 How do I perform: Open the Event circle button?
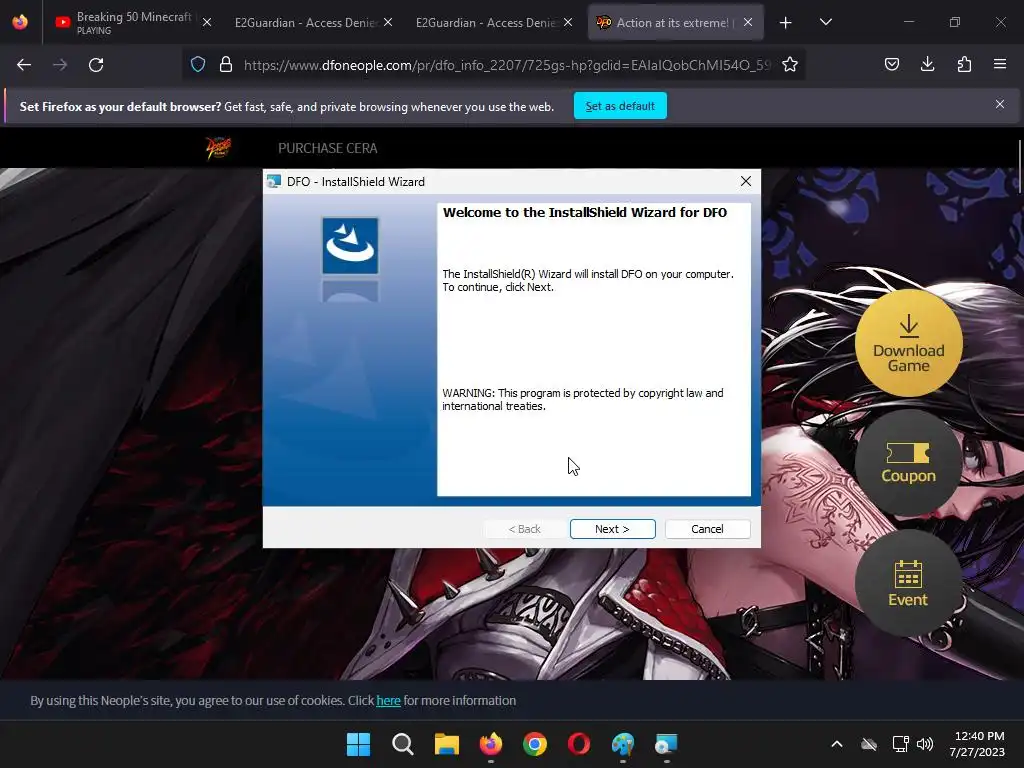(908, 583)
